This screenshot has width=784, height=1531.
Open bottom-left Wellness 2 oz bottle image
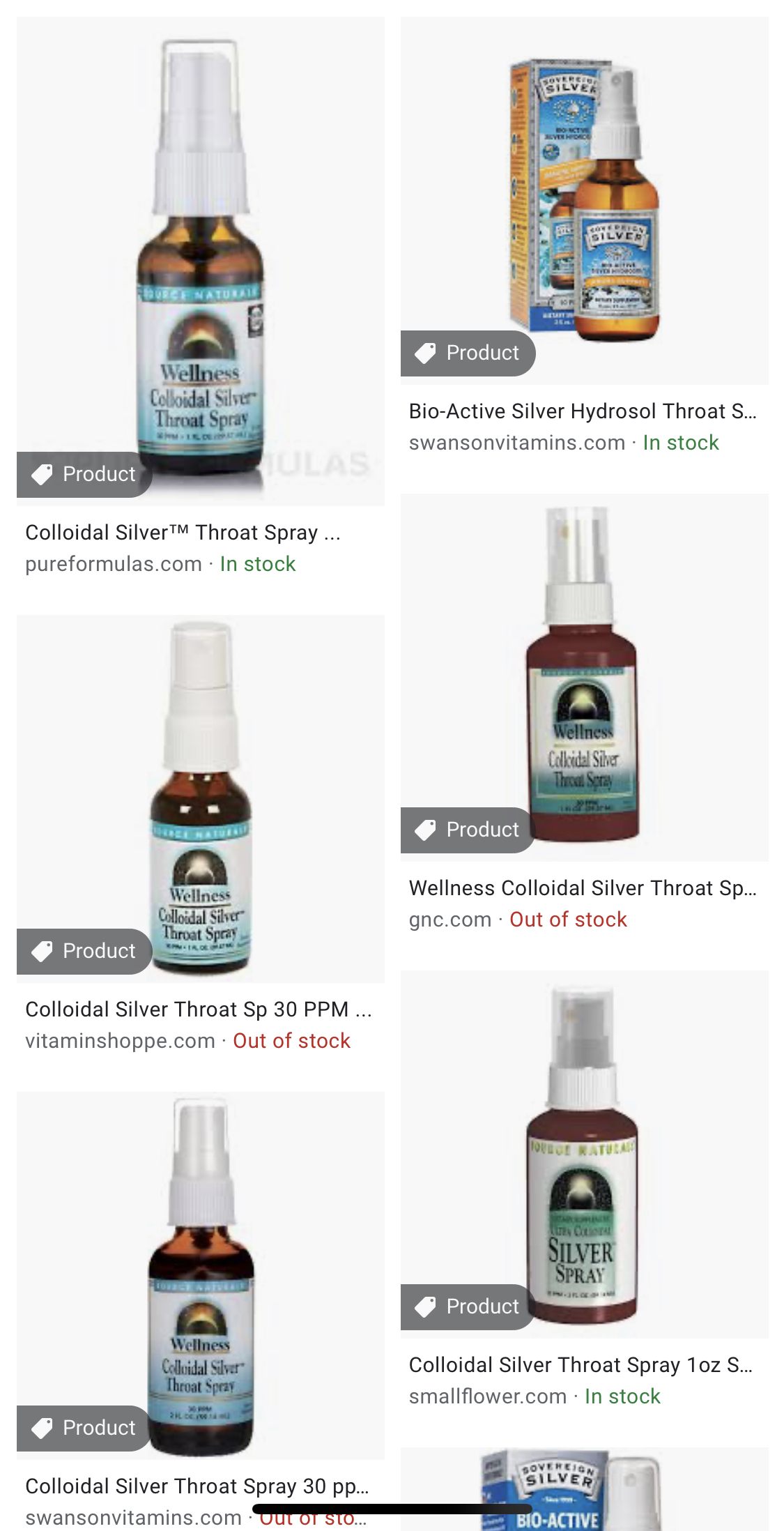click(x=201, y=1276)
